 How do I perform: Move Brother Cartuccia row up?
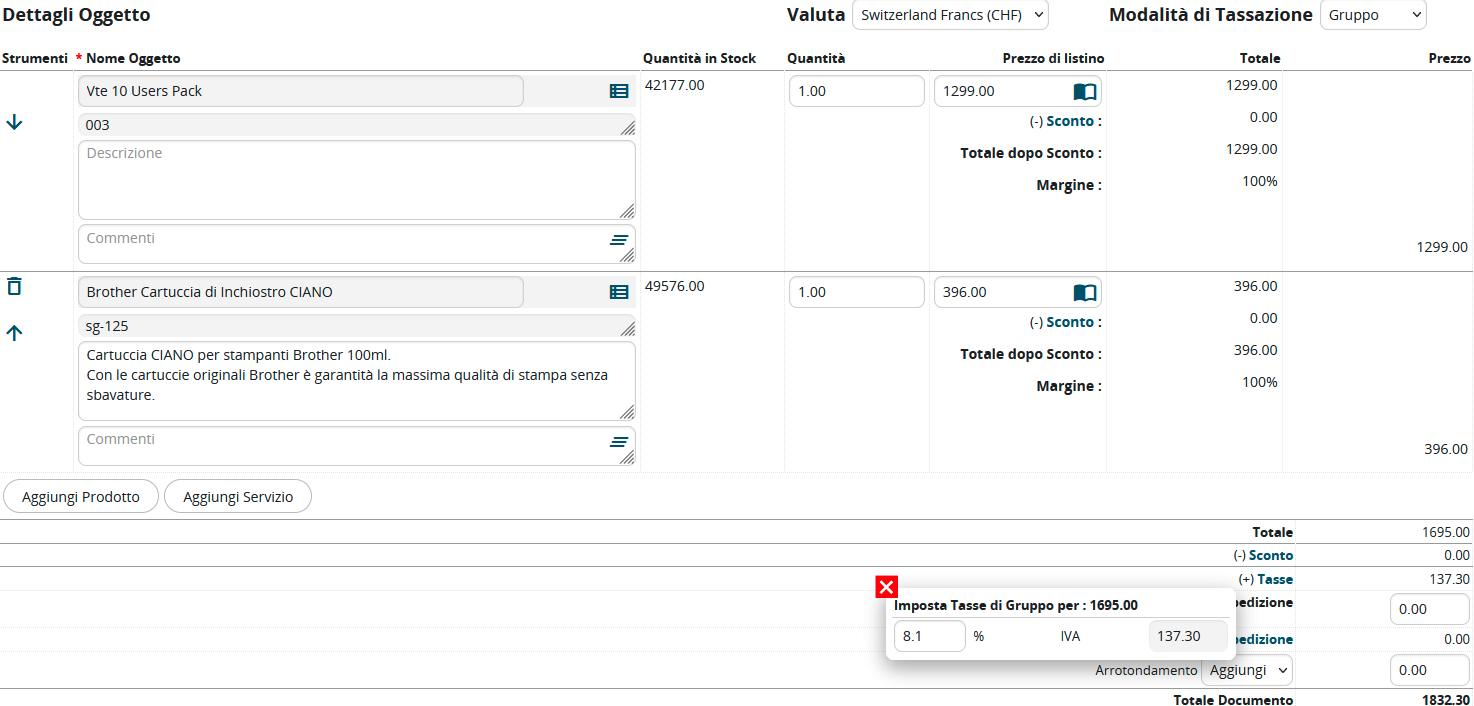pos(14,334)
